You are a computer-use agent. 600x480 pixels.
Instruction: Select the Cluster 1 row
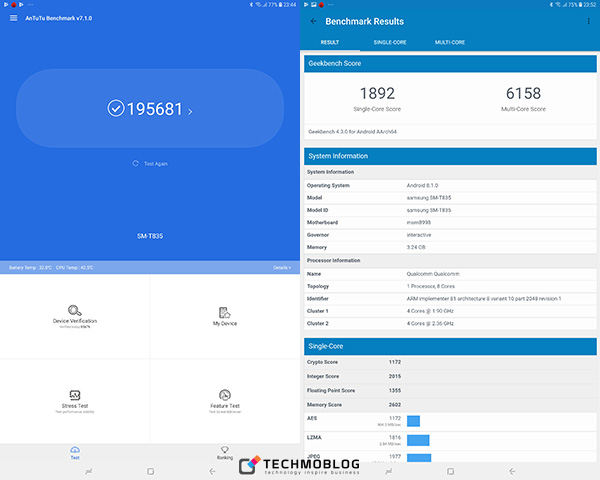[x=450, y=311]
